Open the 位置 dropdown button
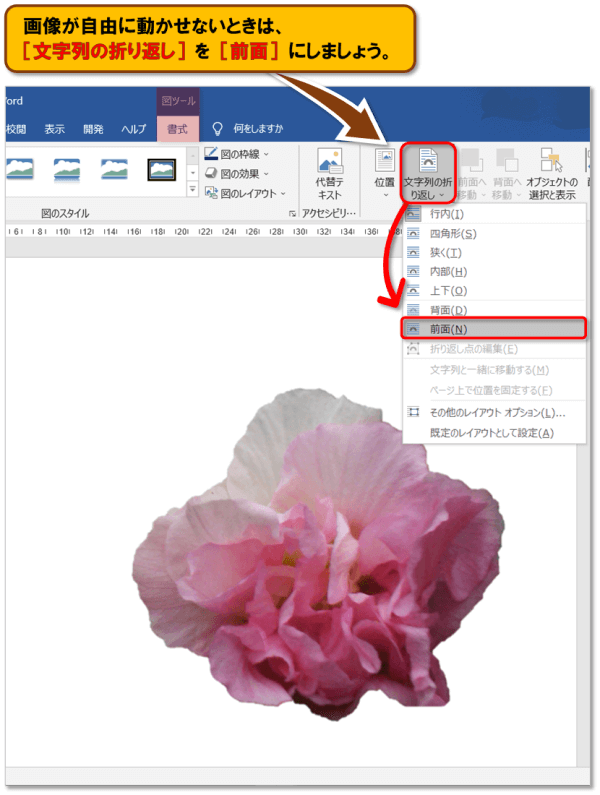The height and width of the screenshot is (795, 600). click(x=384, y=174)
